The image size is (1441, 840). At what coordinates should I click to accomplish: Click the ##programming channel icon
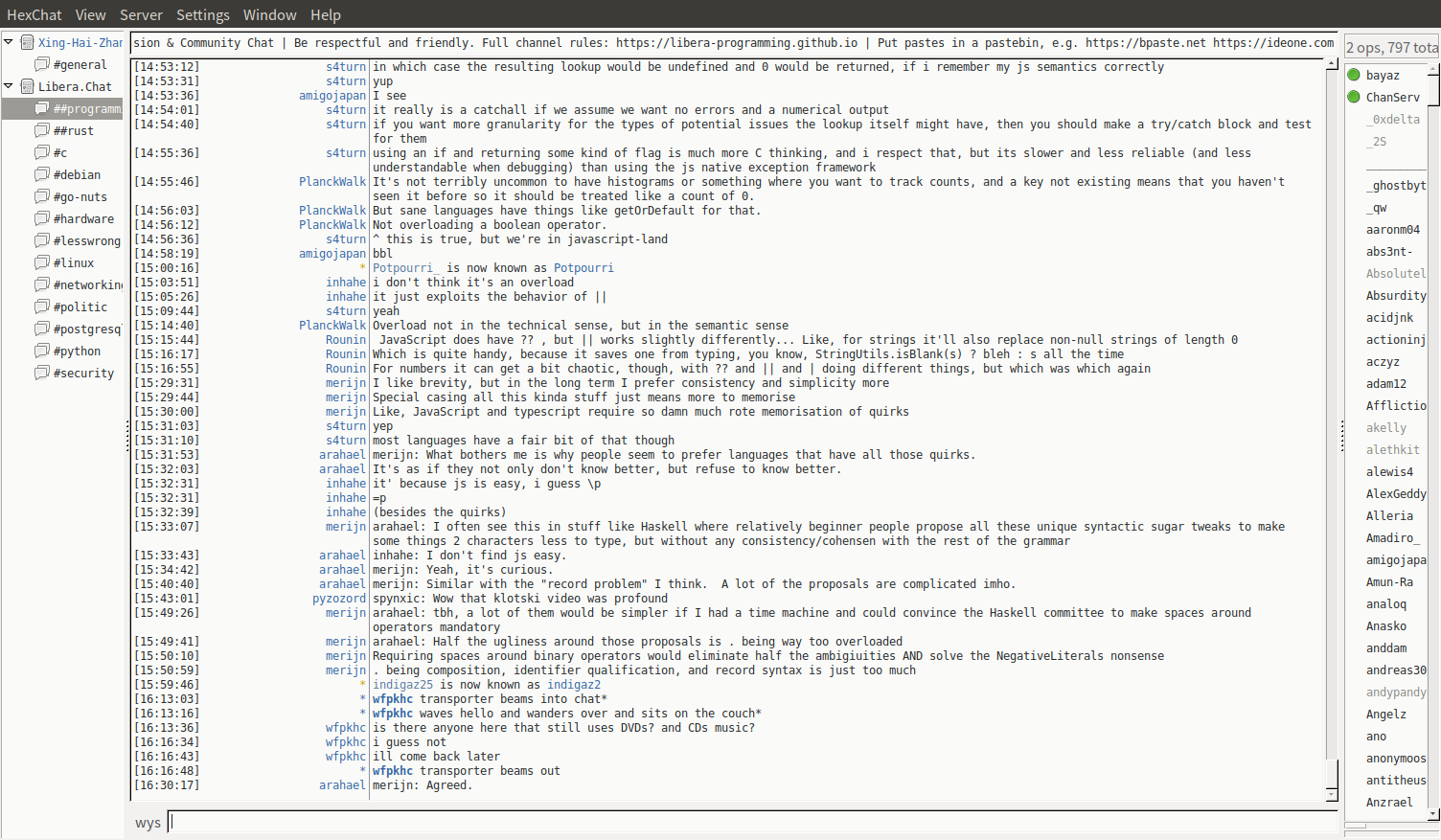coord(42,108)
